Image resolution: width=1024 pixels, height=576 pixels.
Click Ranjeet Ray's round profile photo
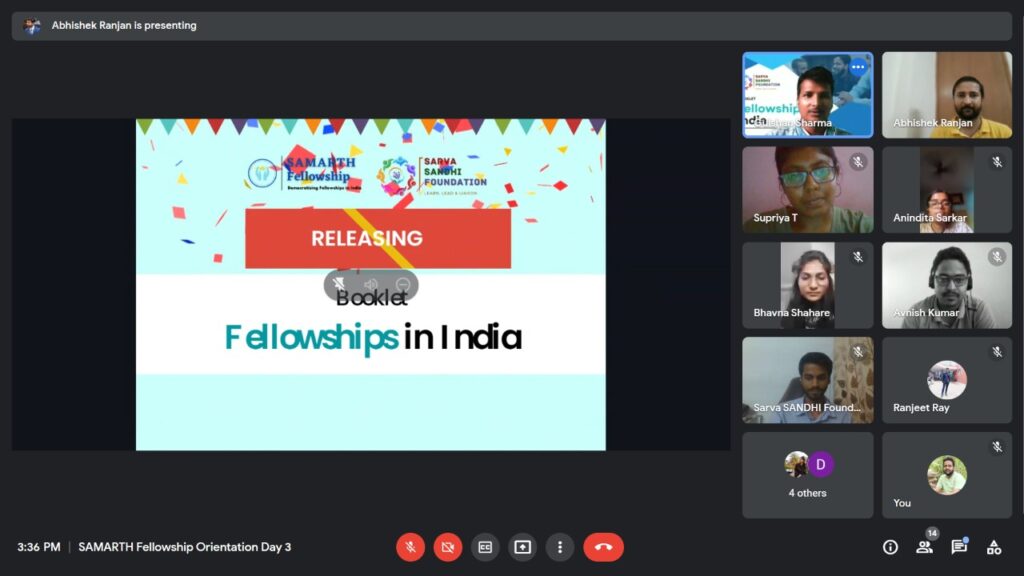coord(947,379)
